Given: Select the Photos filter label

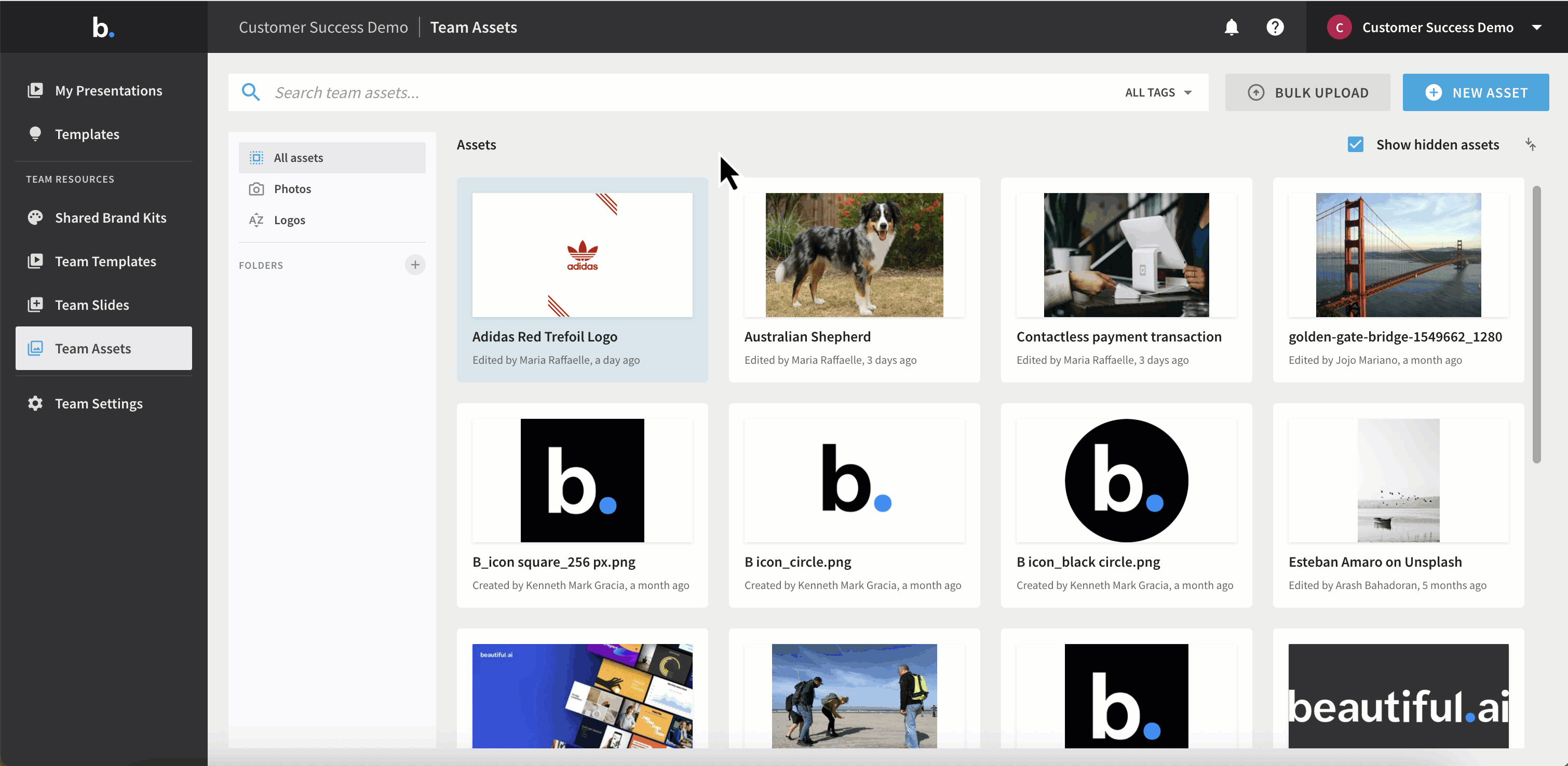Looking at the screenshot, I should 292,189.
